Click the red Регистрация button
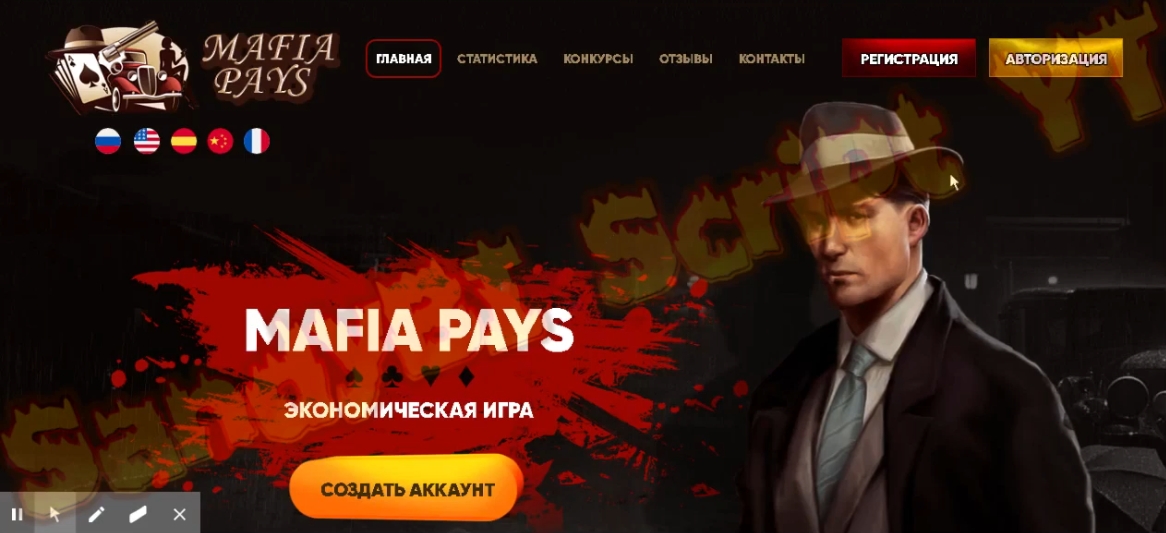 [909, 59]
